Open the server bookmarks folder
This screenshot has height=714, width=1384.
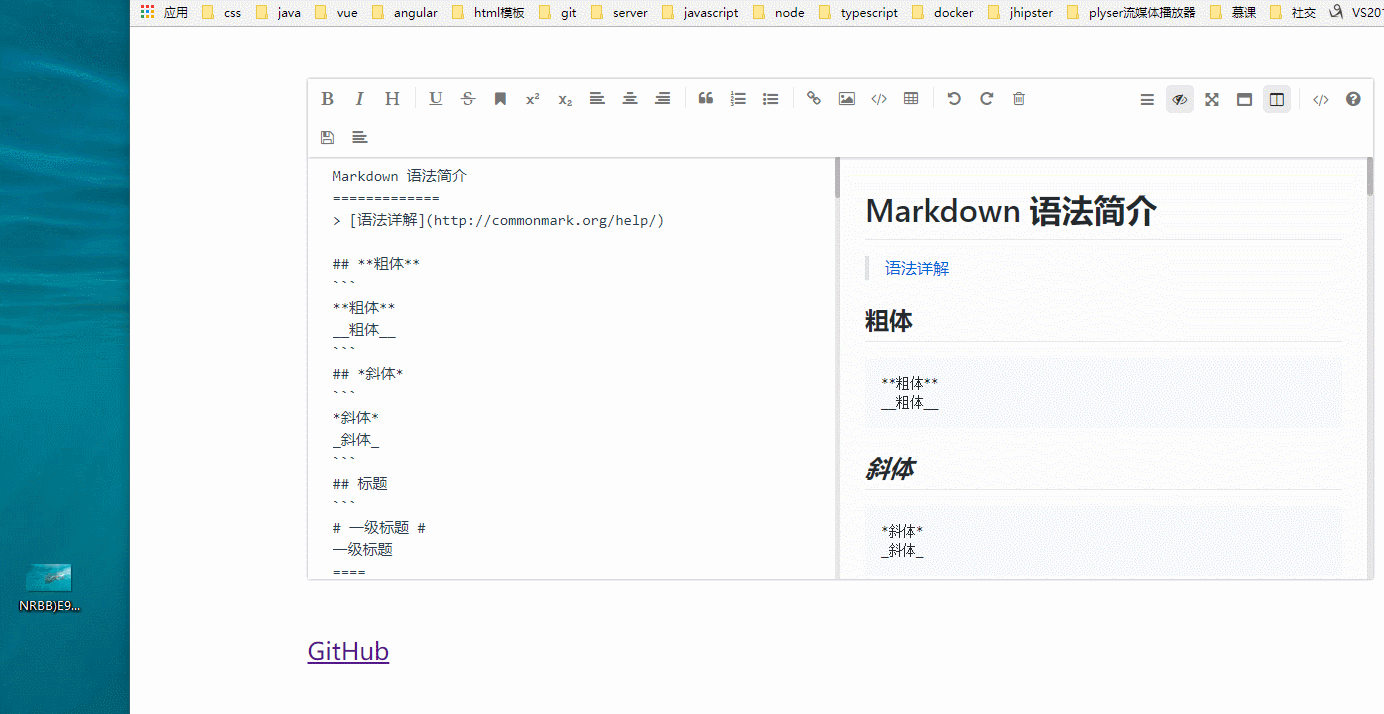click(x=619, y=13)
